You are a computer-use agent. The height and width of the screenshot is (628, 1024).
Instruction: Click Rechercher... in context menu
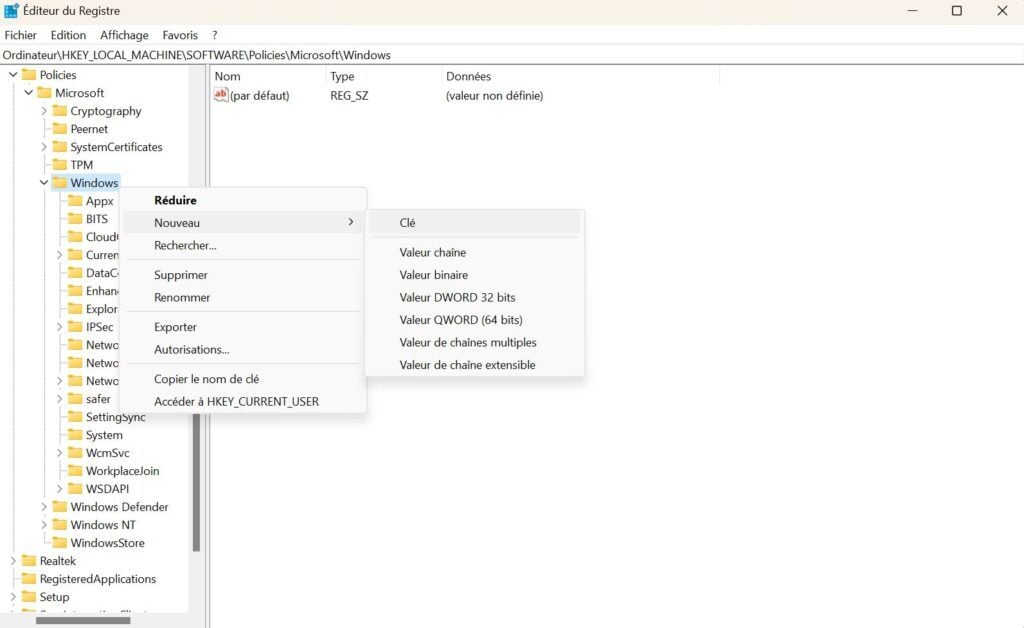click(x=242, y=245)
